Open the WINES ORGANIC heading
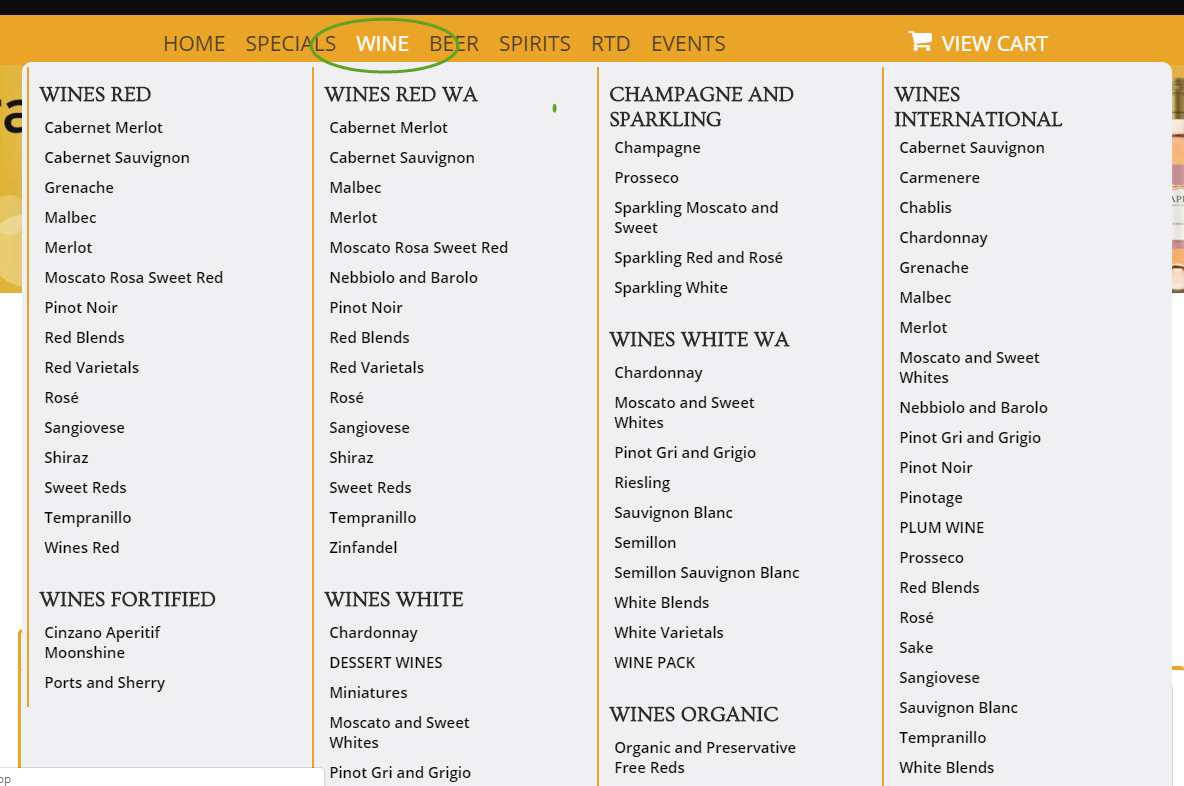This screenshot has height=786, width=1184. (x=694, y=714)
